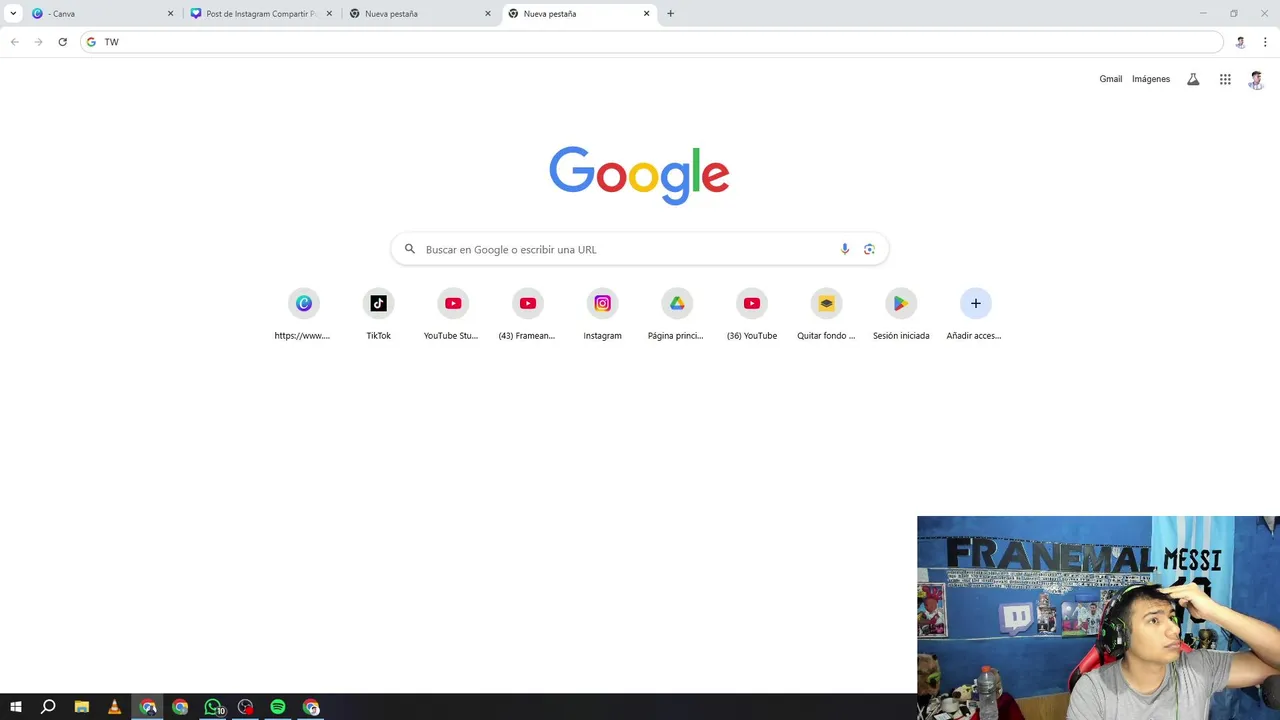The width and height of the screenshot is (1280, 720).
Task: Search by image with Lens icon
Action: (x=869, y=249)
